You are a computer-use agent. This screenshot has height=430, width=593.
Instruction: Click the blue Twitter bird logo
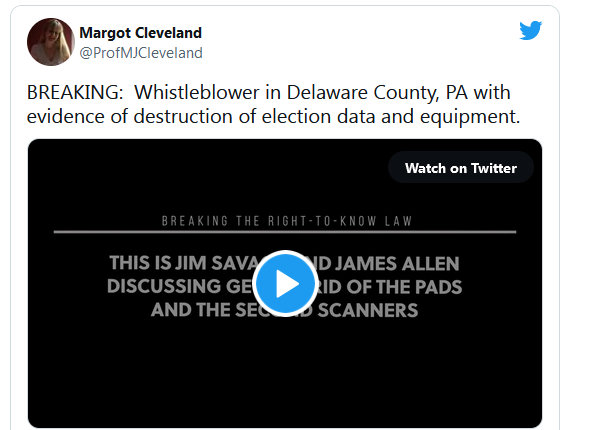point(530,30)
